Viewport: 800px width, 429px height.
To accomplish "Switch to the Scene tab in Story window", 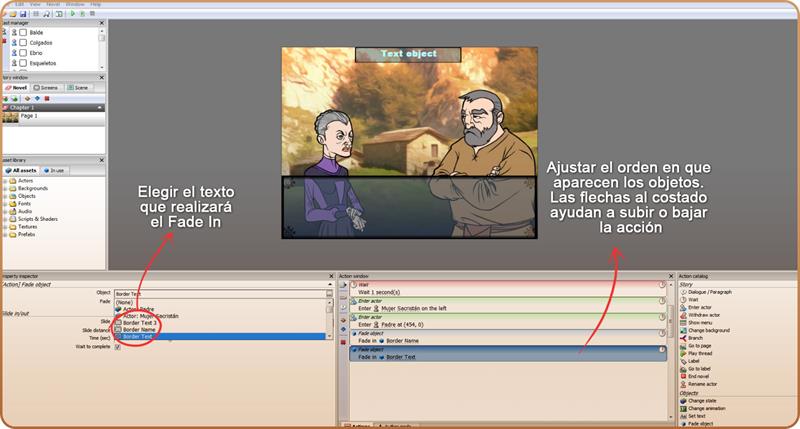I will pos(78,88).
